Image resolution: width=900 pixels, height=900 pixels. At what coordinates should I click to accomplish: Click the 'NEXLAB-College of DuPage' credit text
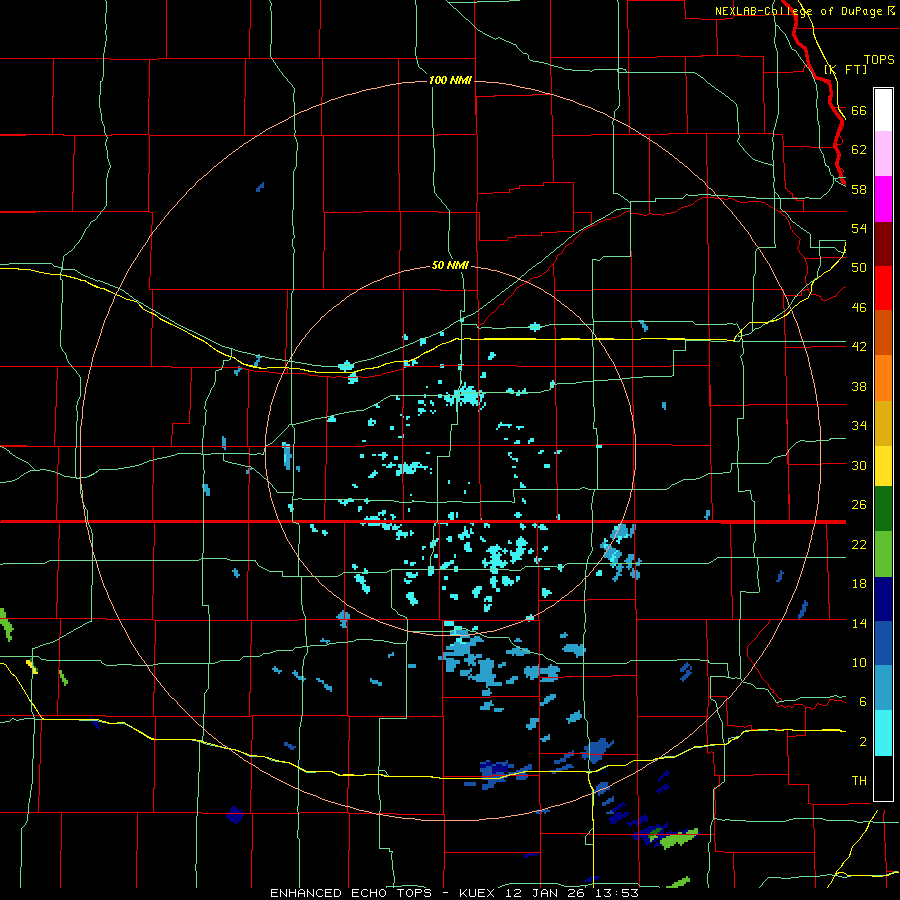pos(798,11)
